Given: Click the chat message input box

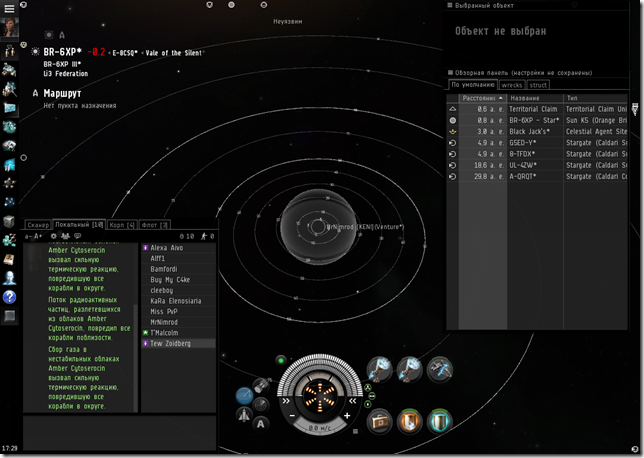Looking at the screenshot, I should click(x=120, y=433).
